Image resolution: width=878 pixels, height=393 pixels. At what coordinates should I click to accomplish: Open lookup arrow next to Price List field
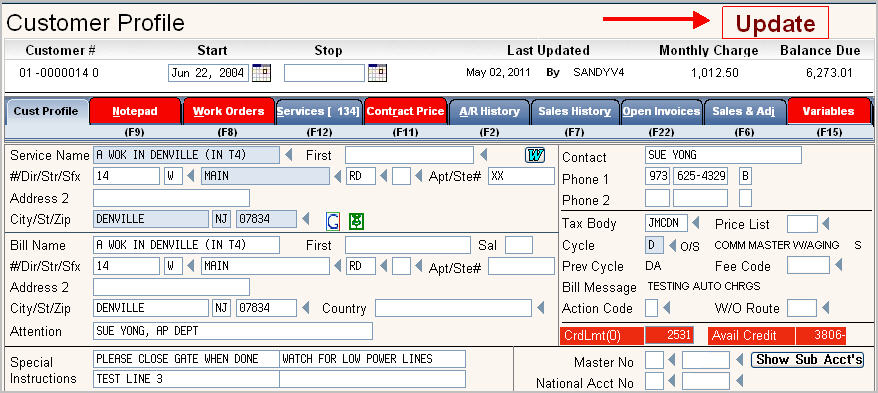[x=825, y=224]
